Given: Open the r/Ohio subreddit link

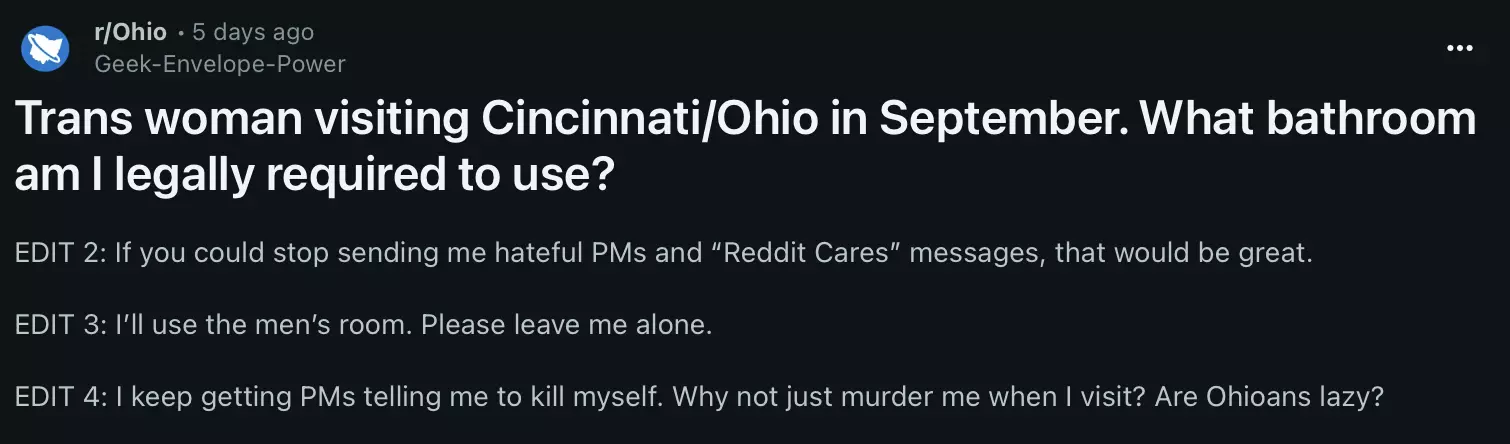Looking at the screenshot, I should 130,32.
